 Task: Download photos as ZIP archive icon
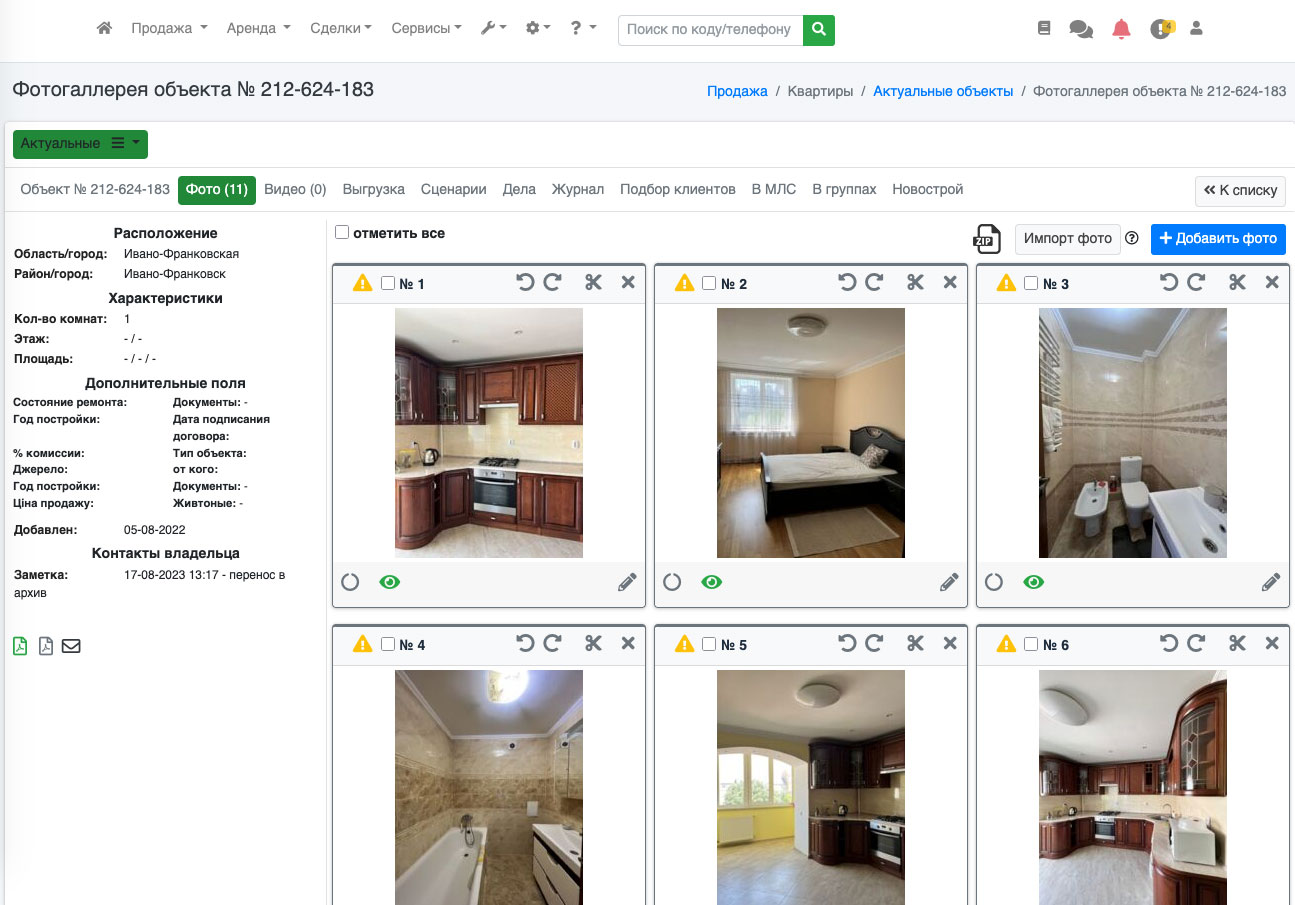[987, 239]
